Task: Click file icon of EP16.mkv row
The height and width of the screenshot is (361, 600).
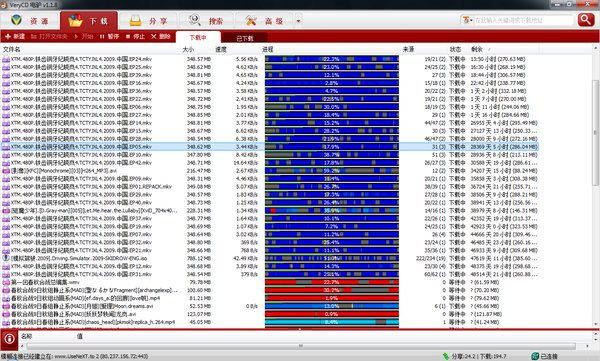Action: (x=6, y=83)
